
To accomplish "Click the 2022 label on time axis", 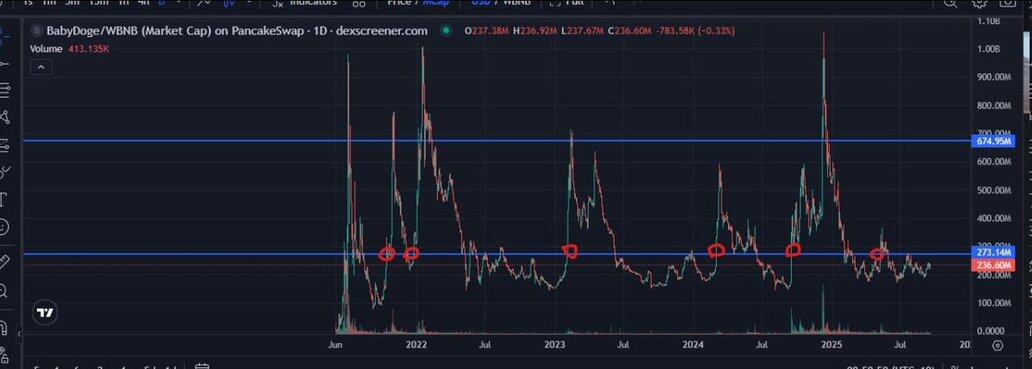I will click(416, 344).
